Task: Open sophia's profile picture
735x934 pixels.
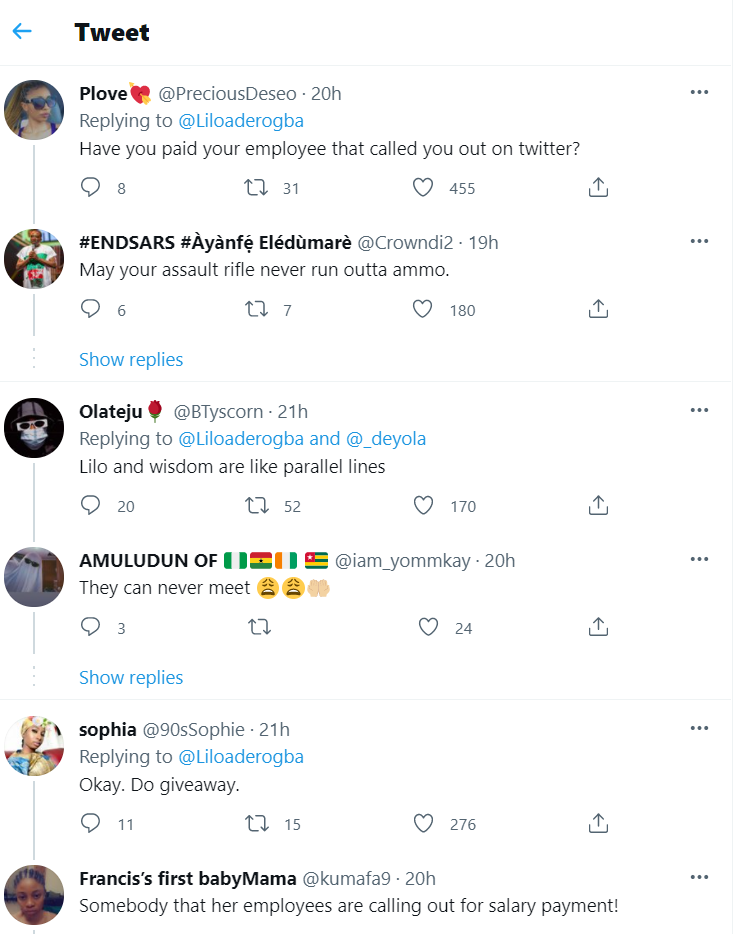Action: 34,745
